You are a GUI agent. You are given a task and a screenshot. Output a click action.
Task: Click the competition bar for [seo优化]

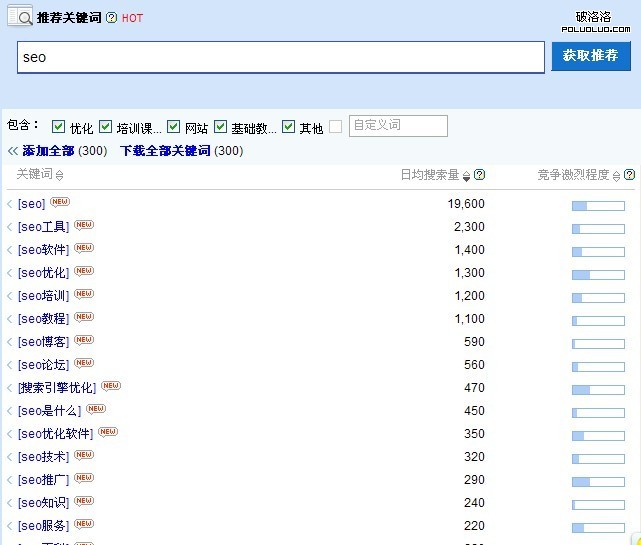tap(597, 274)
